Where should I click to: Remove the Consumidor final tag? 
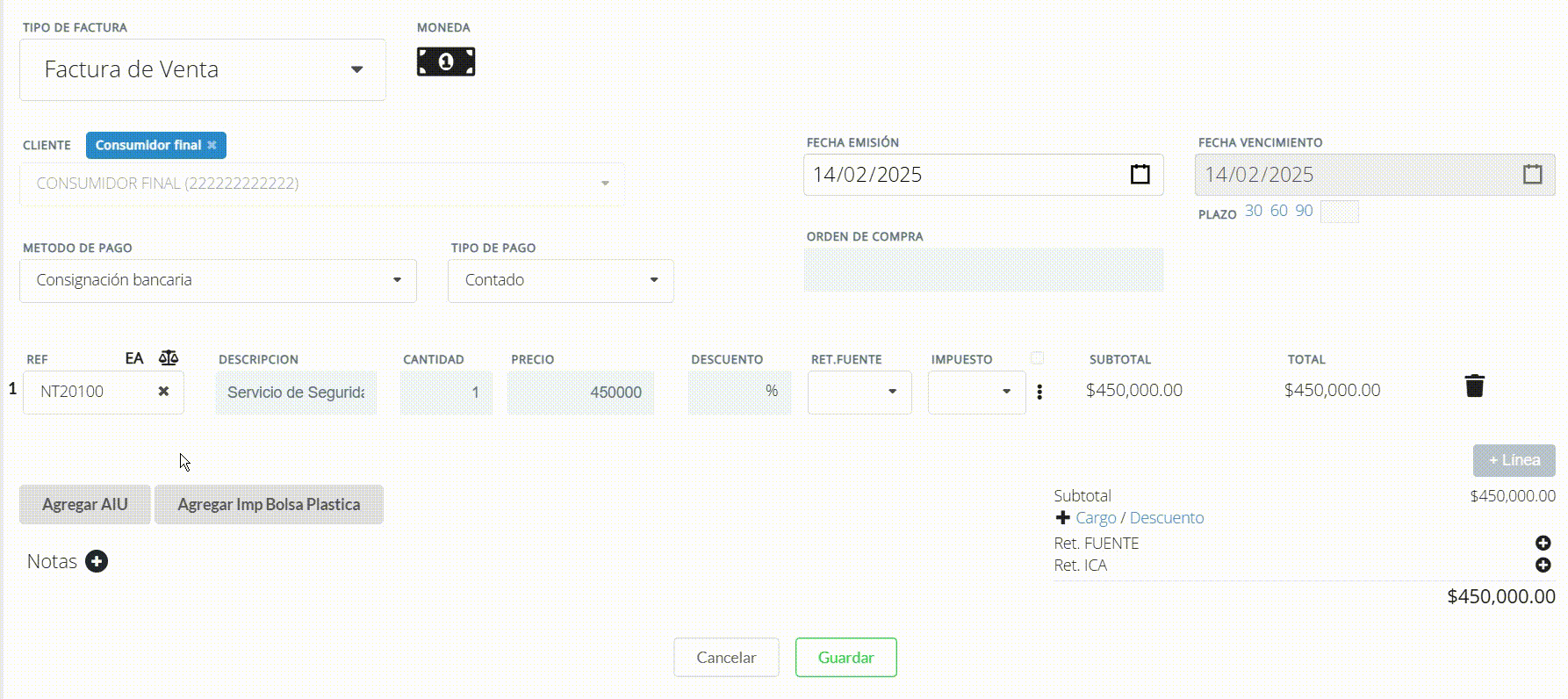pos(211,145)
